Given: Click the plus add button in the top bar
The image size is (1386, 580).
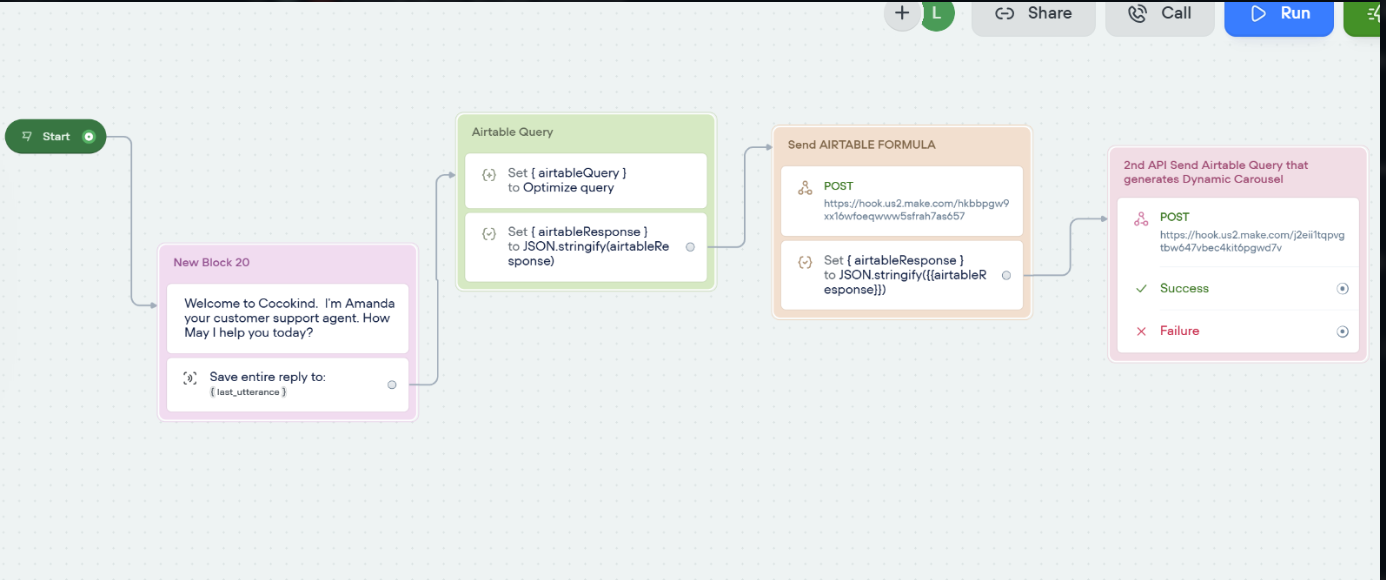Looking at the screenshot, I should click(x=902, y=13).
